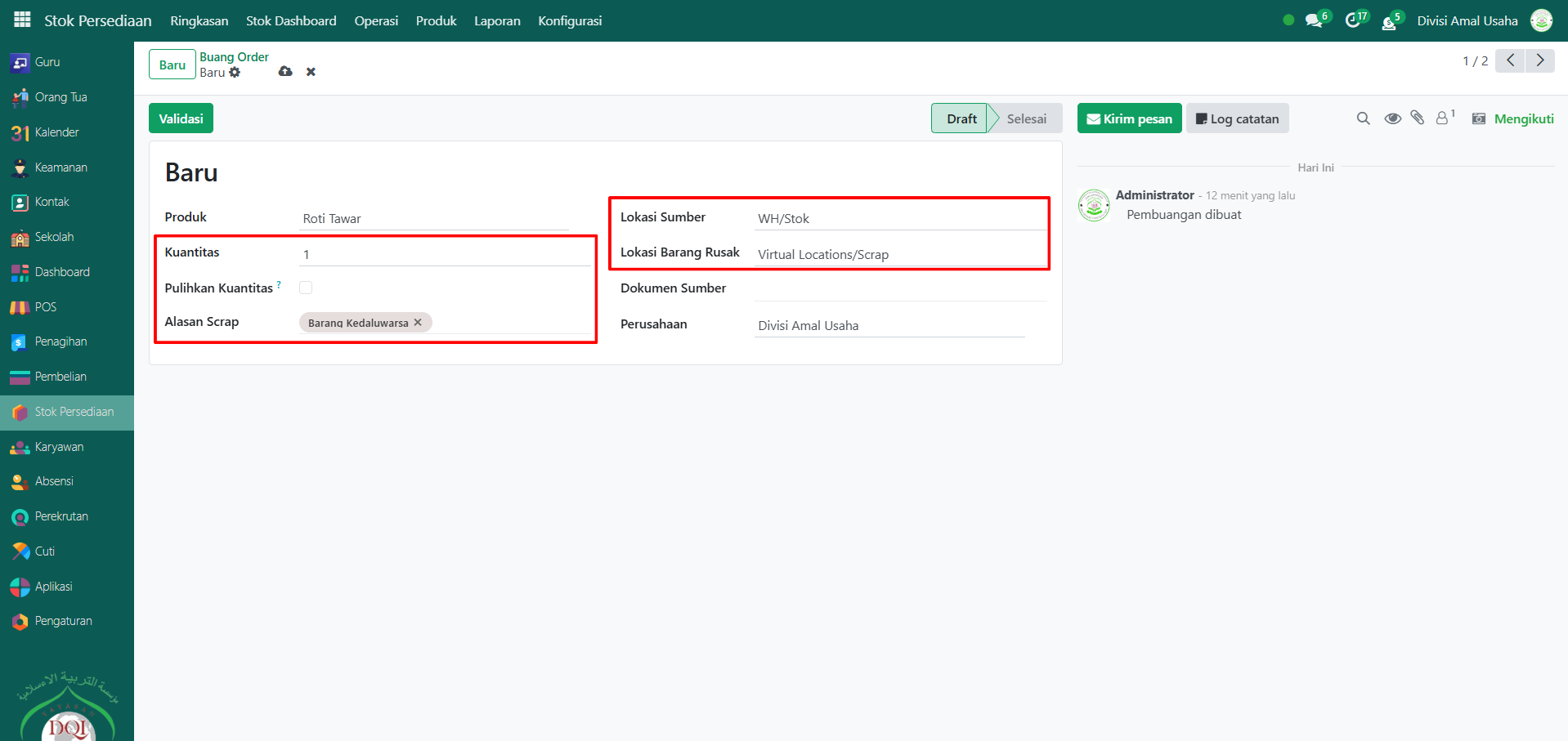Screen dimensions: 1568x741
Task: Click the chatter search magnifier icon
Action: (1363, 118)
